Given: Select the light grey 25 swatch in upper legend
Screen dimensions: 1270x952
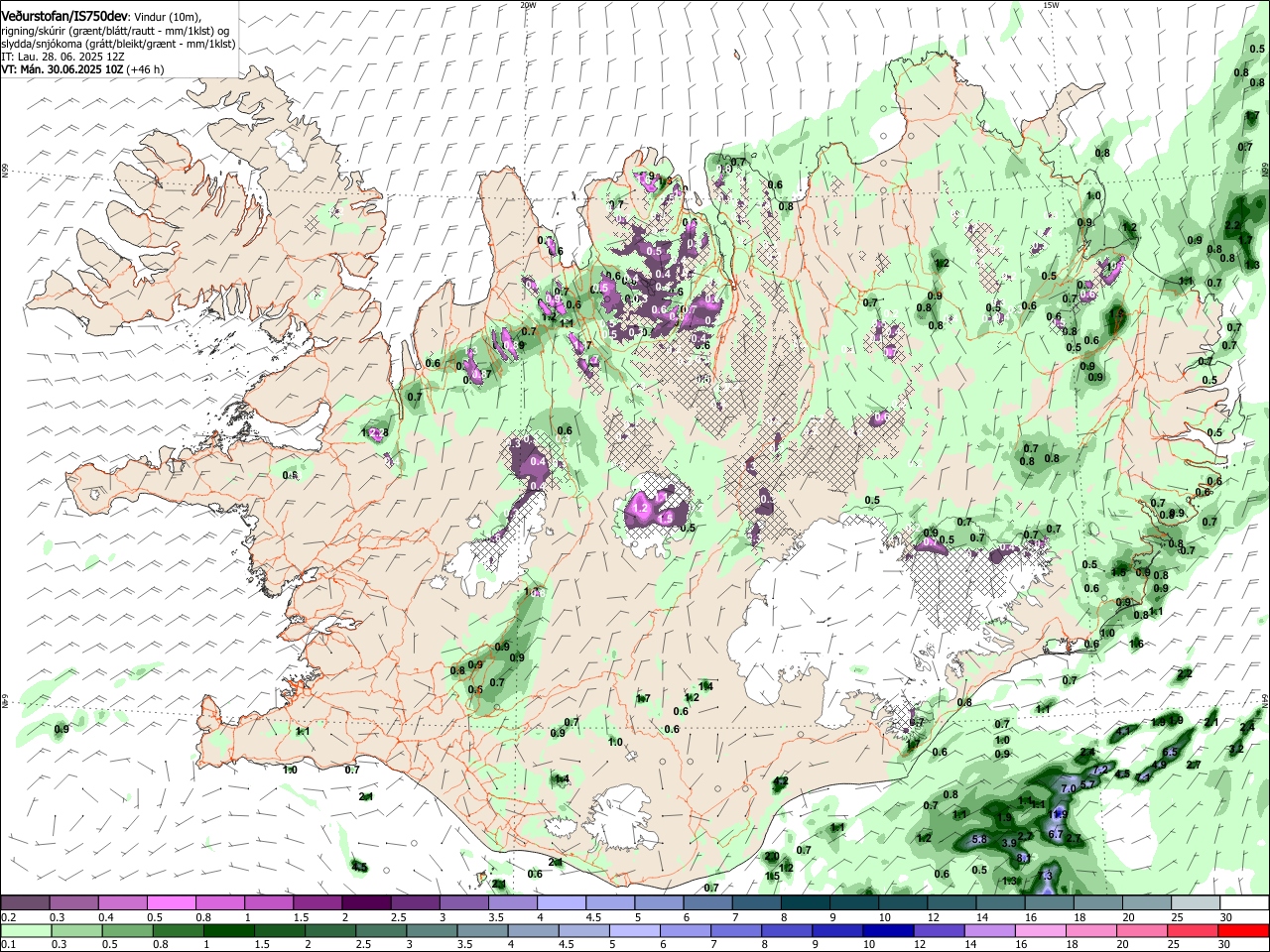Looking at the screenshot, I should (1195, 903).
